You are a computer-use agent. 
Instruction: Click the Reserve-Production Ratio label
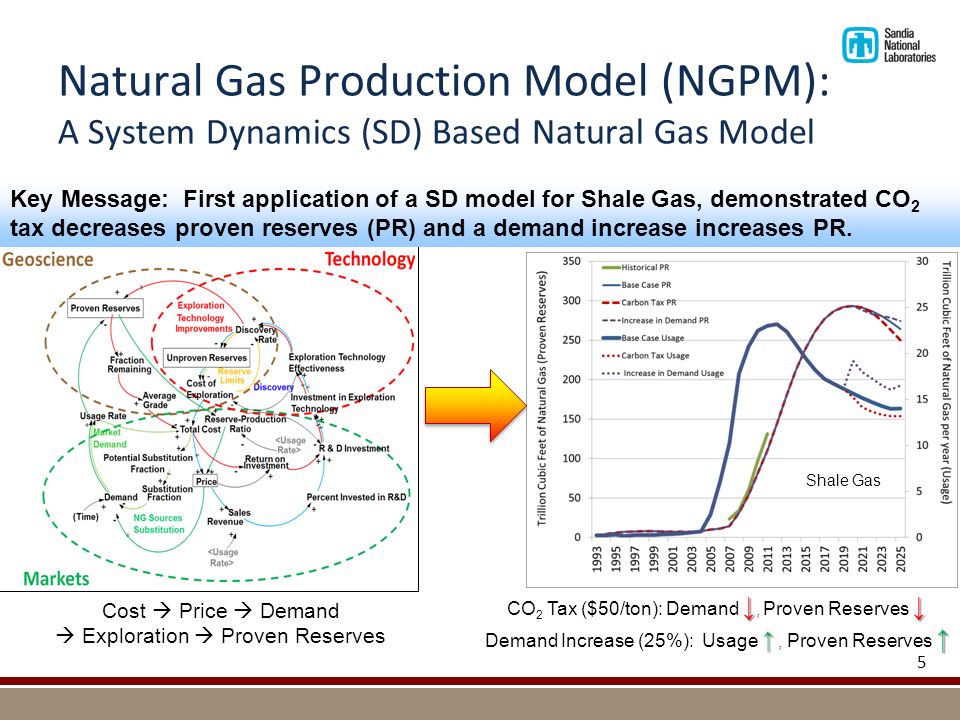tap(245, 424)
